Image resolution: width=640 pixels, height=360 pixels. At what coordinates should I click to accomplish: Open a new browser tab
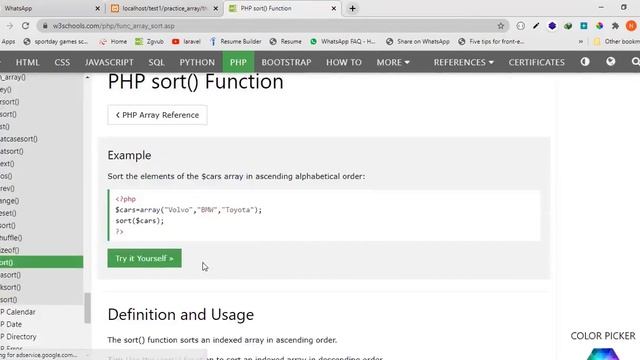(353, 8)
